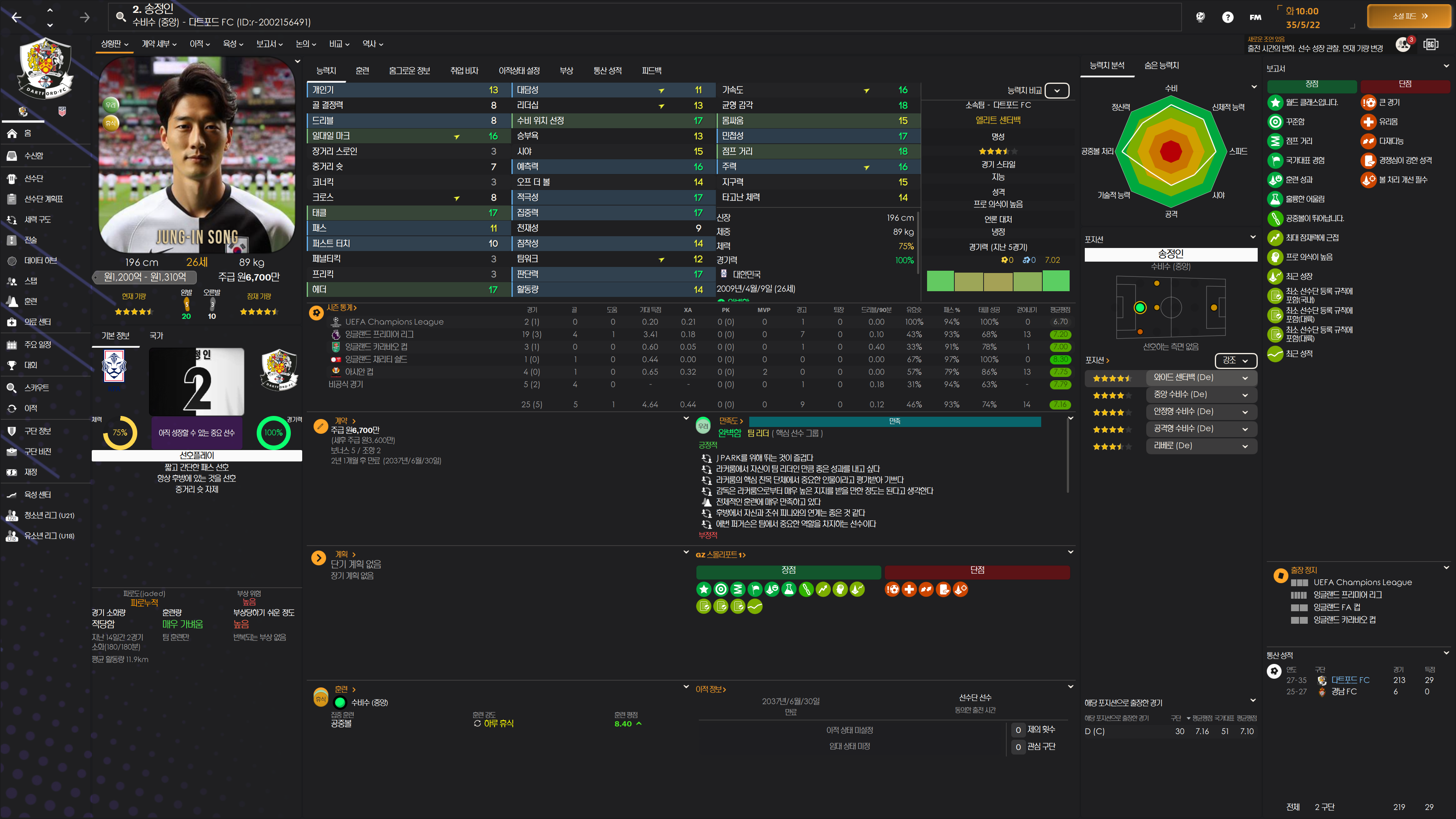The width and height of the screenshot is (1456, 819).
Task: Open 선수단 squad in the sidebar
Action: tap(45, 178)
